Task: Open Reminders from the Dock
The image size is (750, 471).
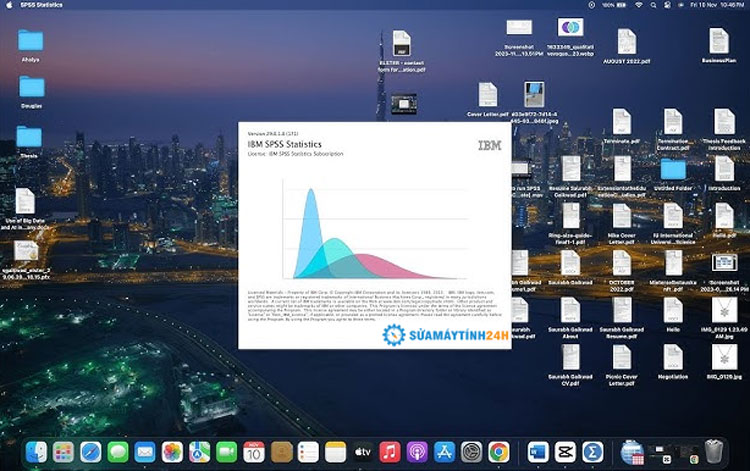Action: [308, 452]
